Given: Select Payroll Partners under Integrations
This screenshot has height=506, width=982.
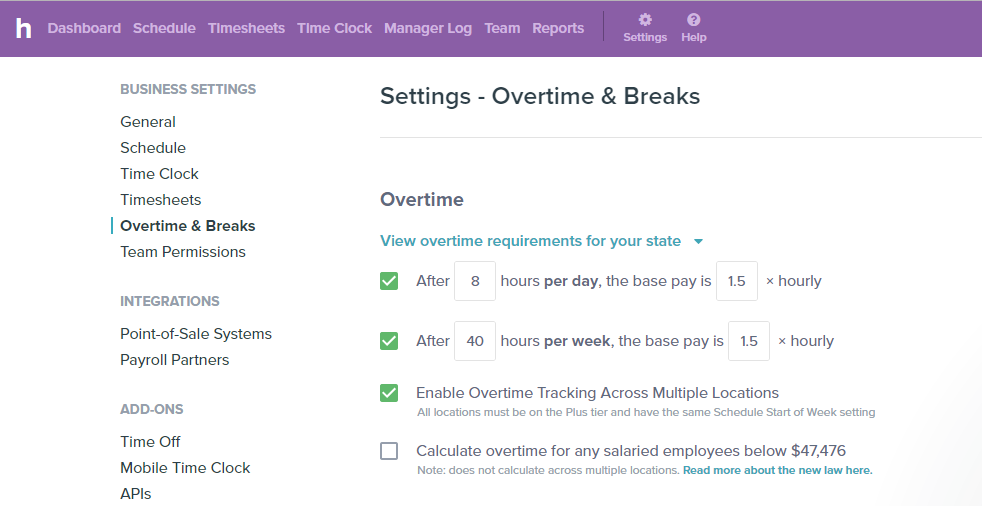Looking at the screenshot, I should click(x=175, y=360).
